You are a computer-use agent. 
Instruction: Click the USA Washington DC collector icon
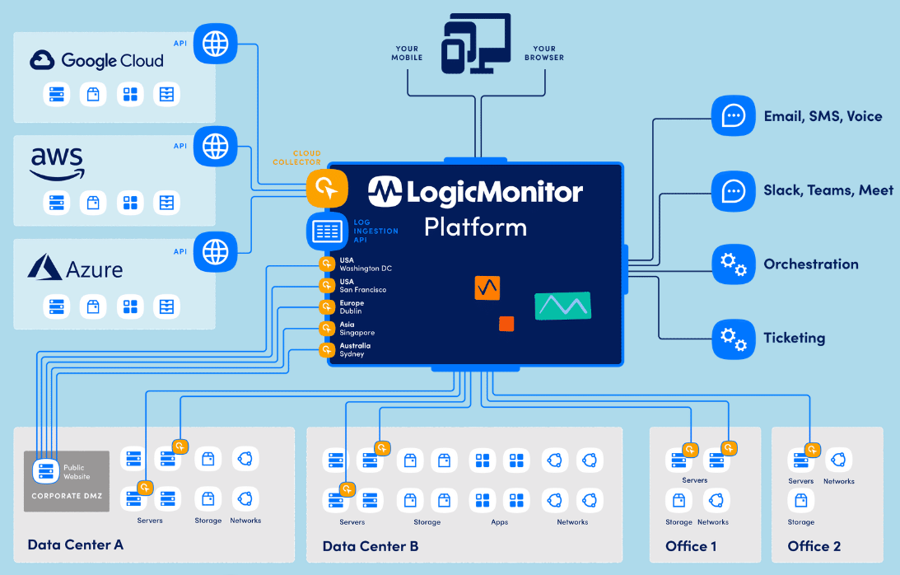(327, 264)
